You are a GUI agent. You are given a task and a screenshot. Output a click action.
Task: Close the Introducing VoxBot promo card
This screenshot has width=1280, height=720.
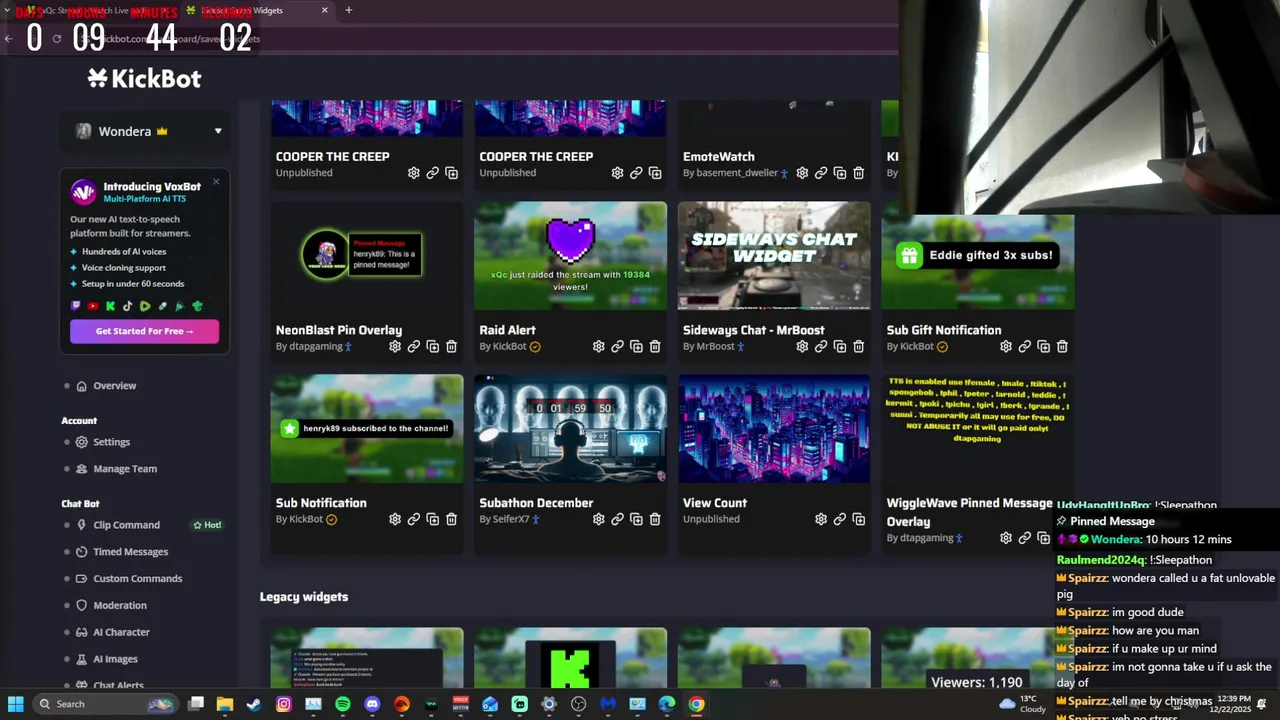click(x=216, y=181)
